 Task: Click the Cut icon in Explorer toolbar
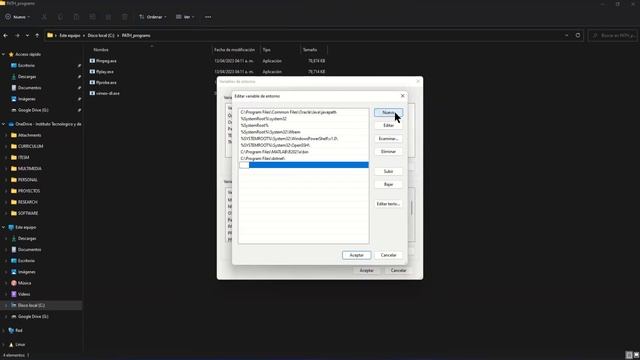click(x=44, y=17)
